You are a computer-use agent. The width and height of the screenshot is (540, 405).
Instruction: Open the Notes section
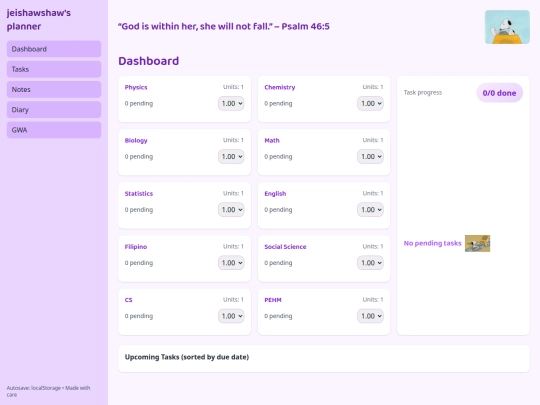[x=54, y=90]
